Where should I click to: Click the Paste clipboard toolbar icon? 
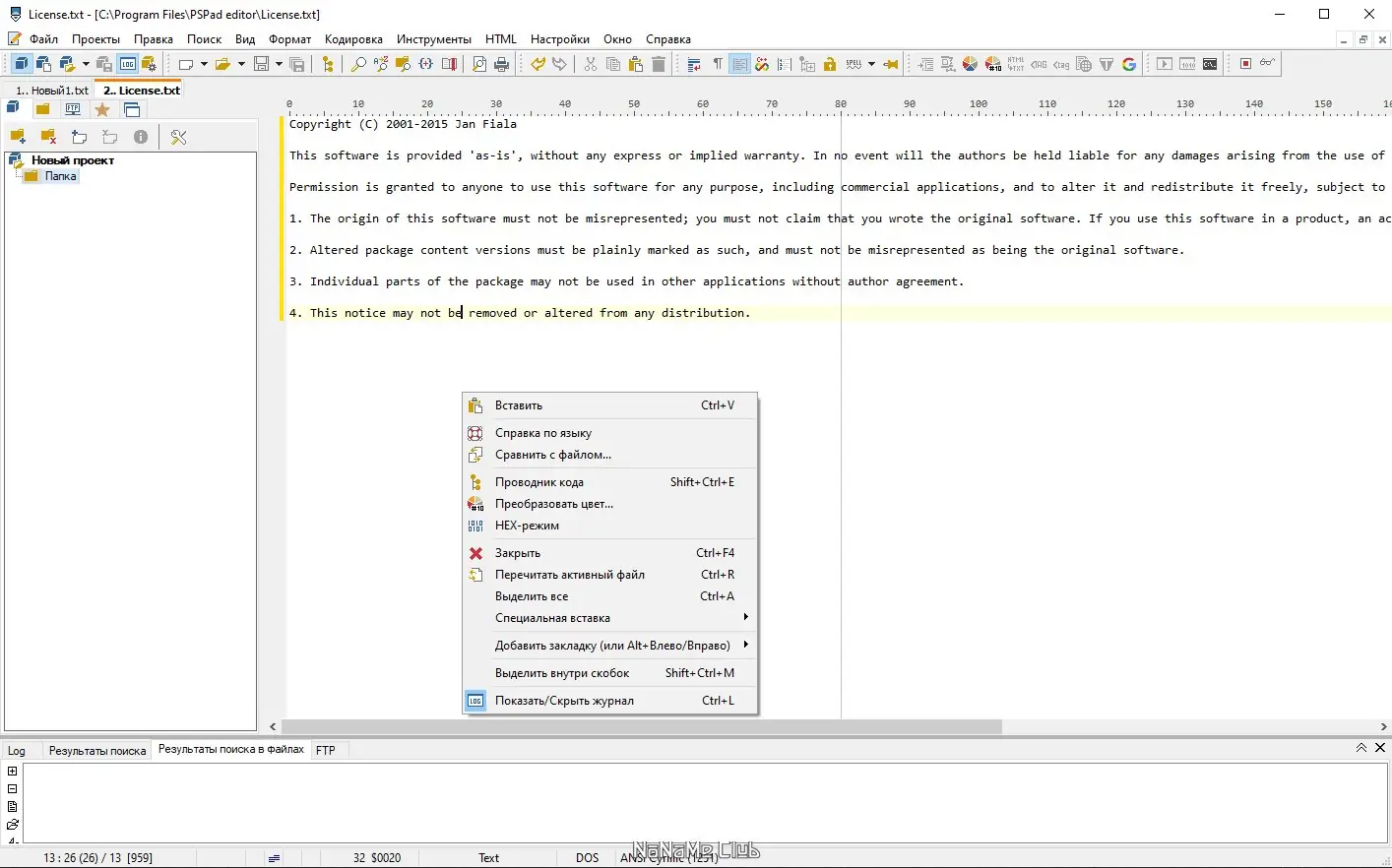pyautogui.click(x=636, y=64)
